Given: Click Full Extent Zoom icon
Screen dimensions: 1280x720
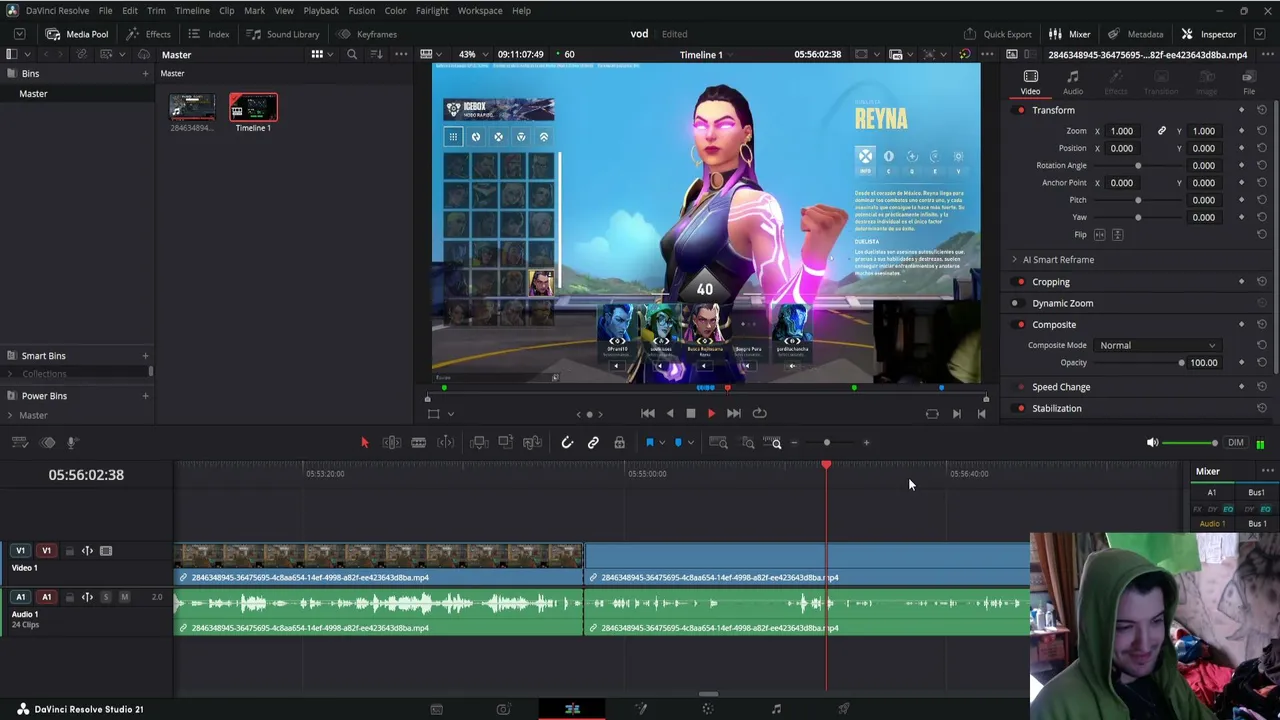Looking at the screenshot, I should click(718, 442).
